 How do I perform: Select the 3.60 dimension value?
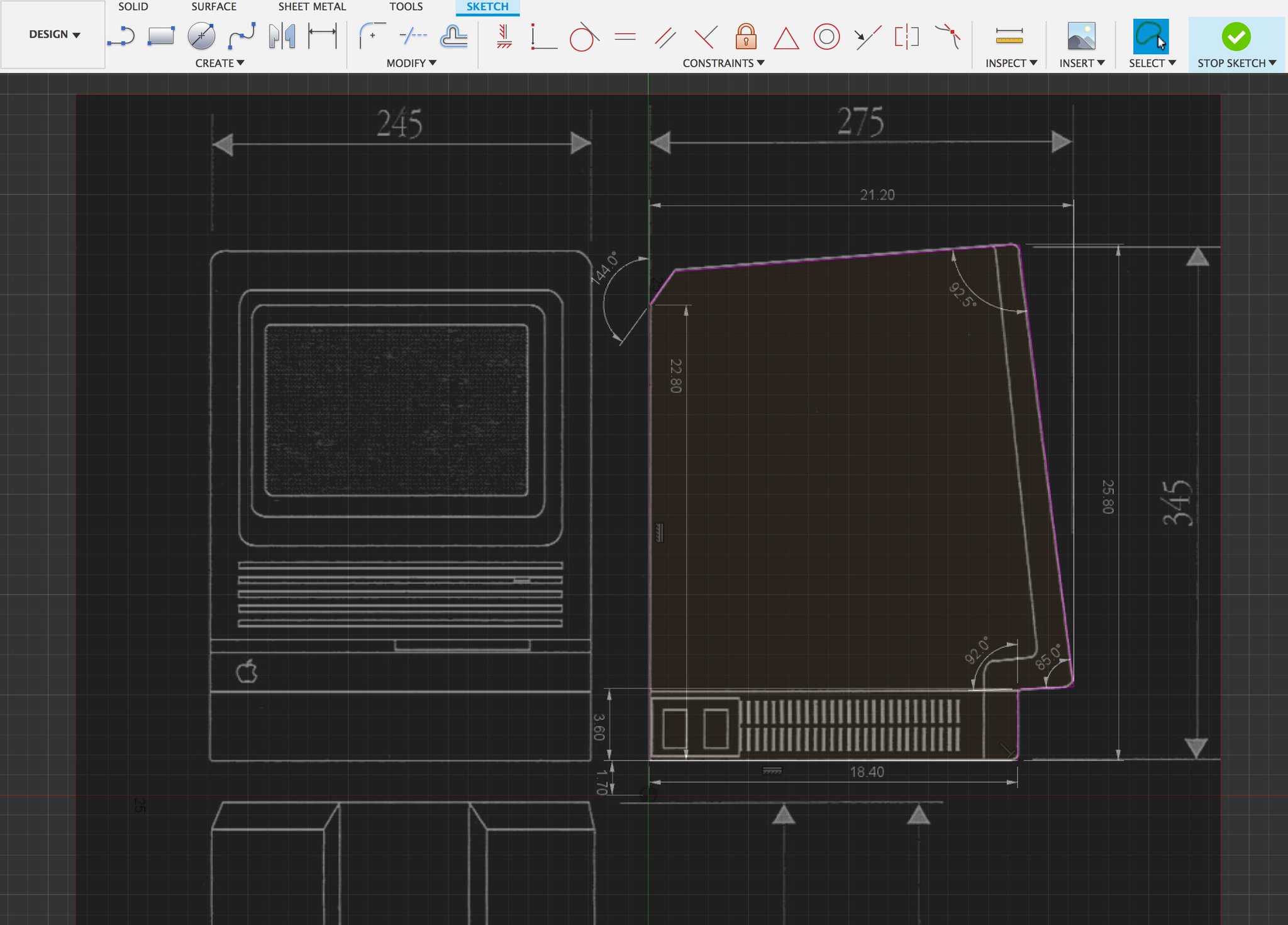[599, 727]
